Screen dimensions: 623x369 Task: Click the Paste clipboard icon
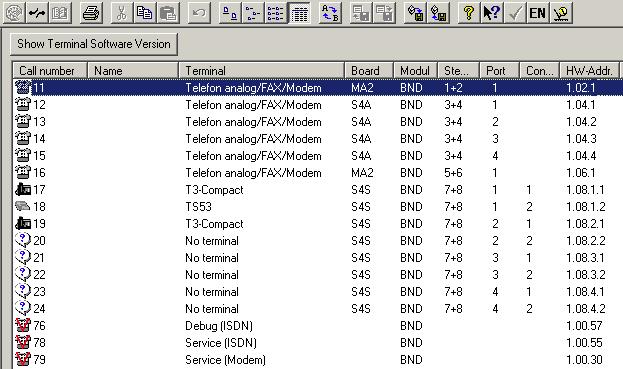tap(168, 13)
